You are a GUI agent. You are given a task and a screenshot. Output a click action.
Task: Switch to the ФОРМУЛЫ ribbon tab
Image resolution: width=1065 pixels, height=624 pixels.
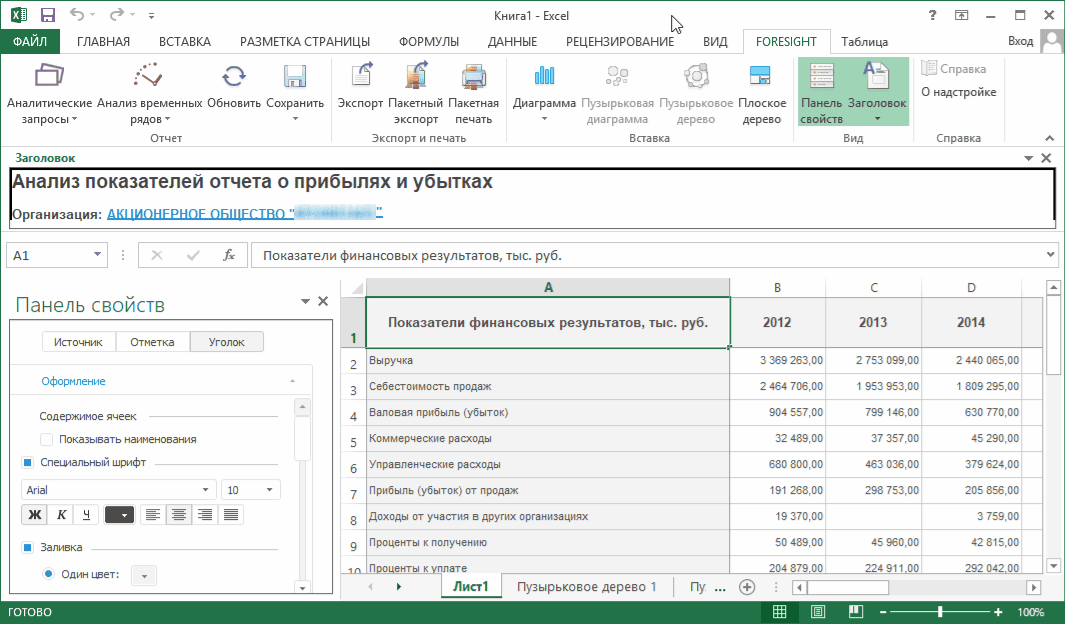[x=428, y=41]
